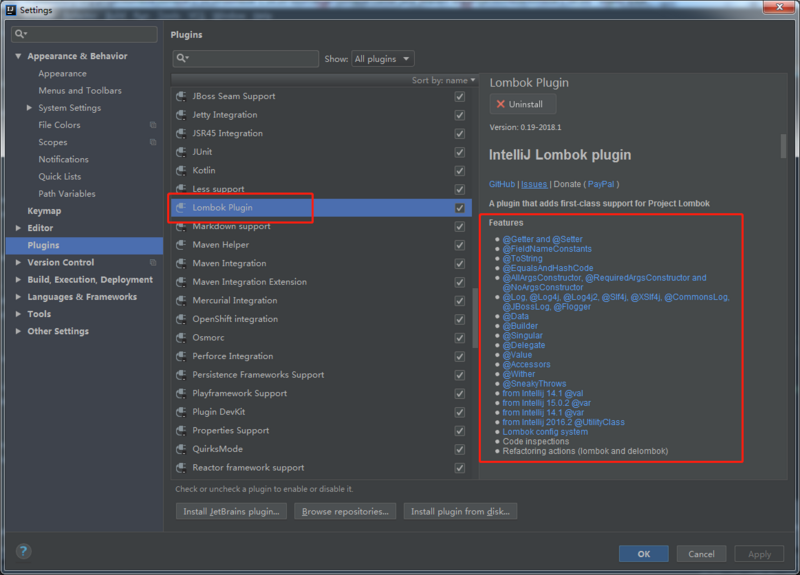This screenshot has height=575, width=800.
Task: Click the plugin icon beside Markdown support
Action: pyautogui.click(x=181, y=227)
